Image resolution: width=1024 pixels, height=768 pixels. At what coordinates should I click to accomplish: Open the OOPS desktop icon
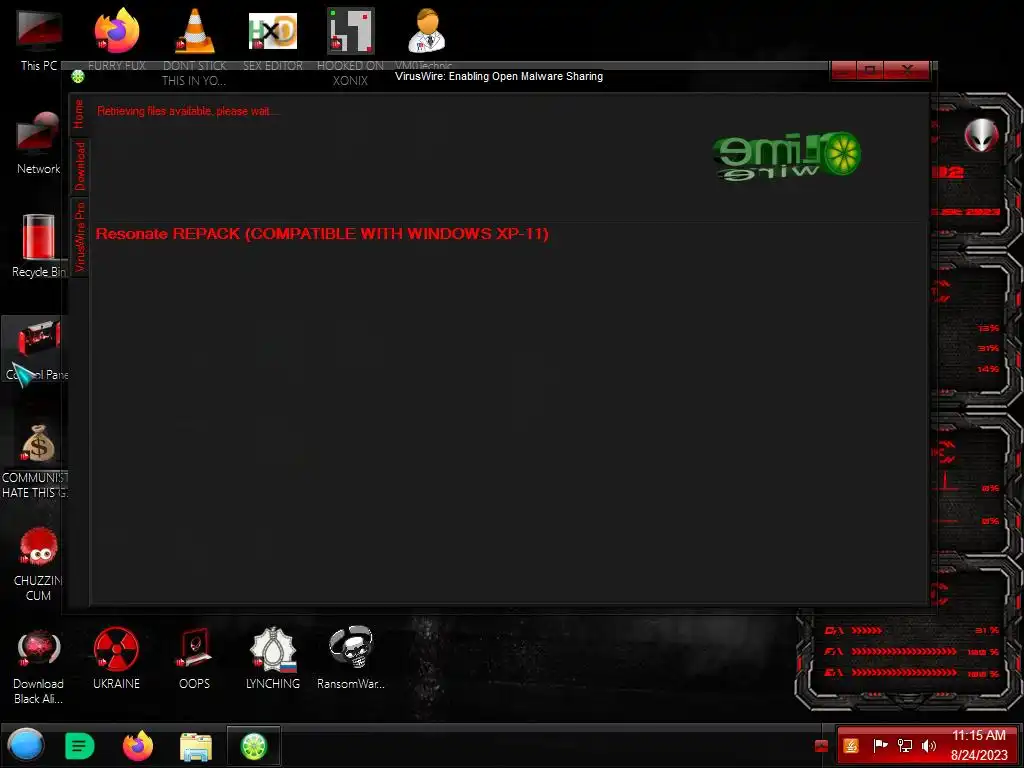click(195, 658)
